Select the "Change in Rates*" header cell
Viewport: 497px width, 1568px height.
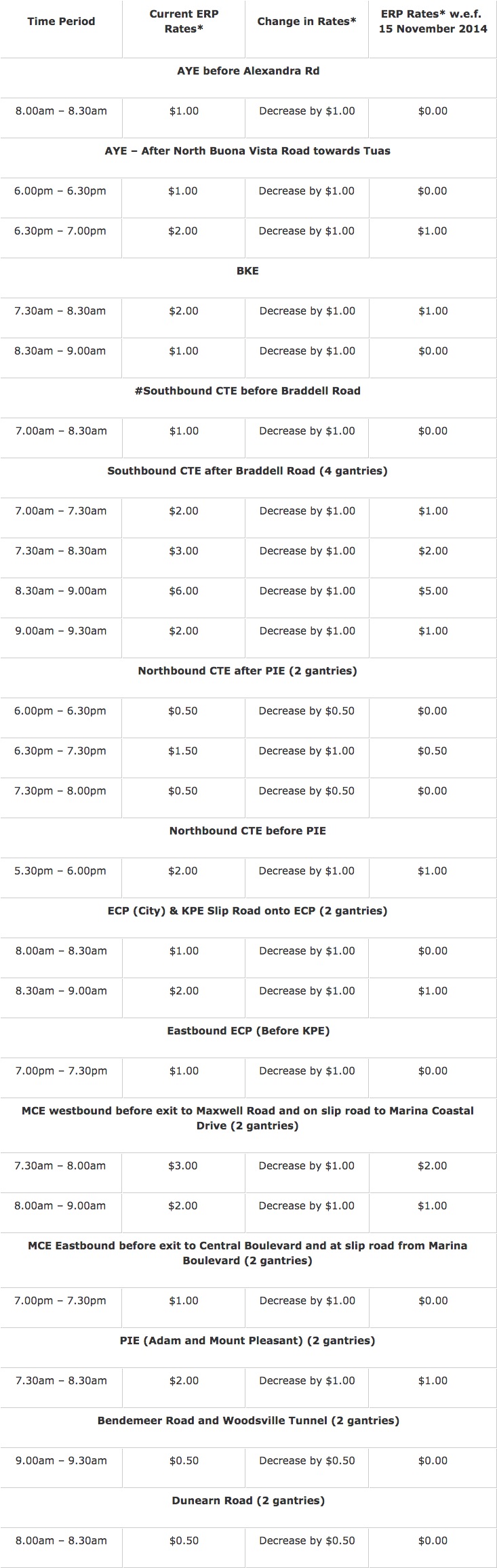pyautogui.click(x=306, y=22)
